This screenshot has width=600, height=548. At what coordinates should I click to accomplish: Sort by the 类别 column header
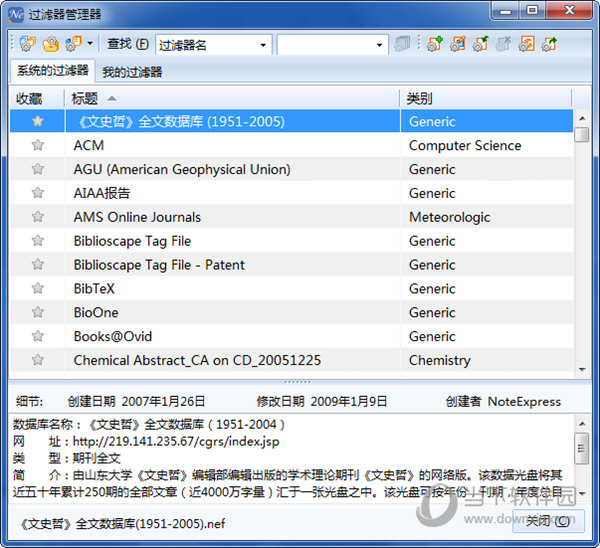(x=486, y=99)
